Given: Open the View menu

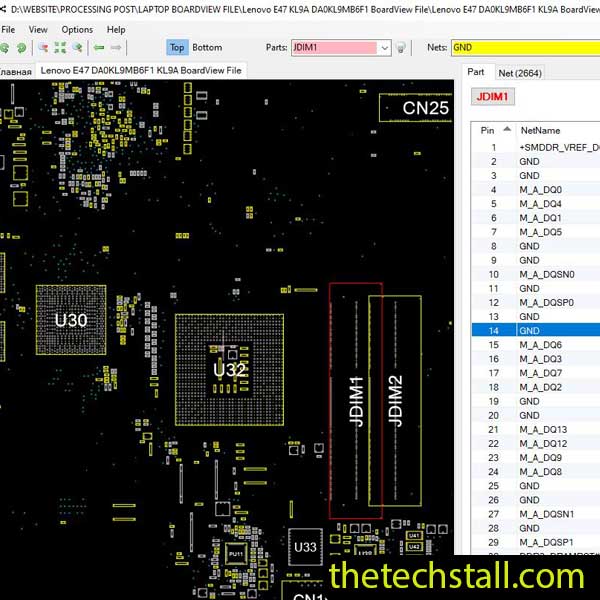Looking at the screenshot, I should 38,29.
